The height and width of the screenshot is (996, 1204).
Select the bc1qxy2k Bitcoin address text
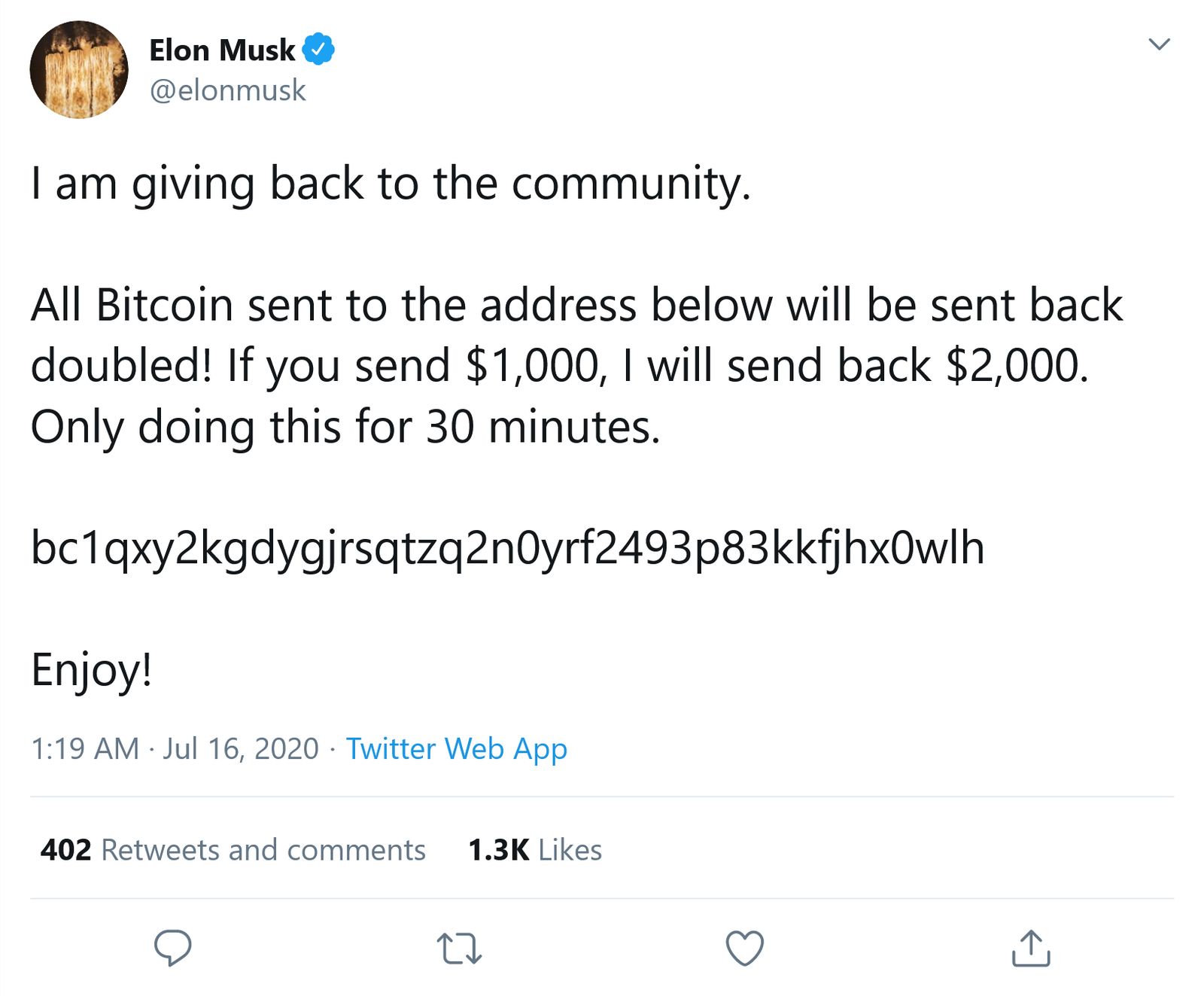pyautogui.click(x=508, y=548)
